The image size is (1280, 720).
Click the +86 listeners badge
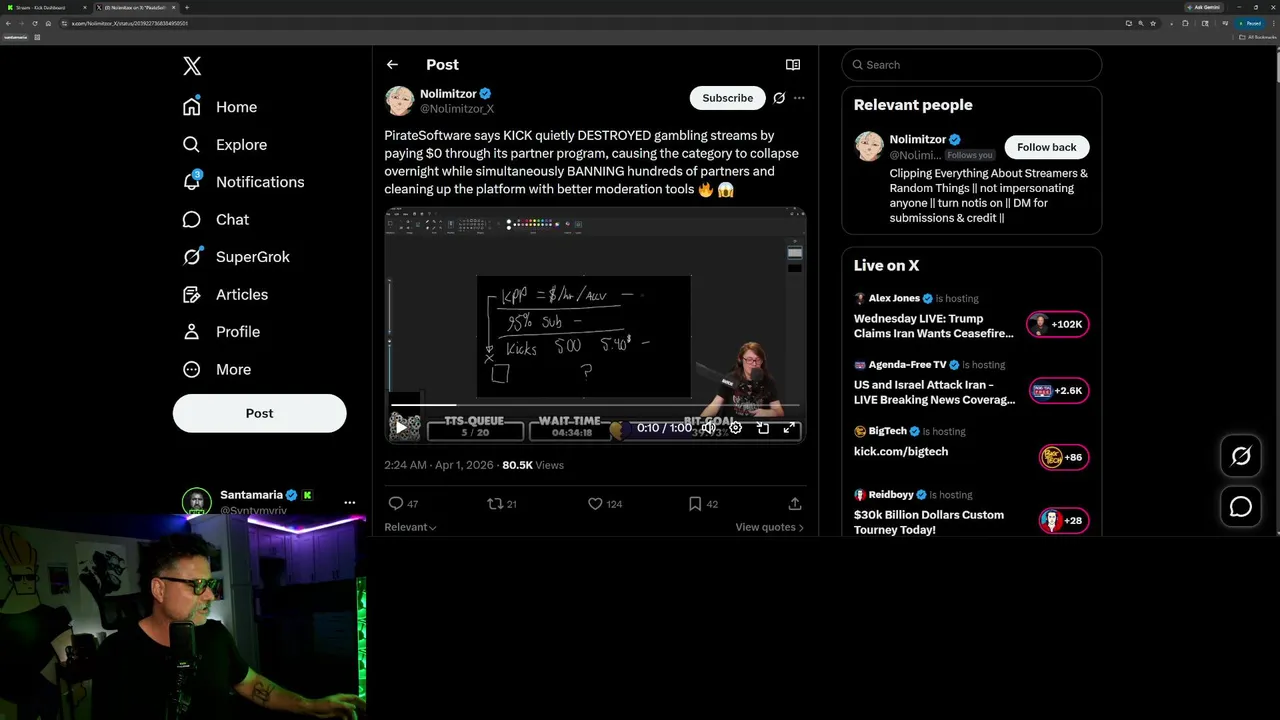[x=1063, y=457]
